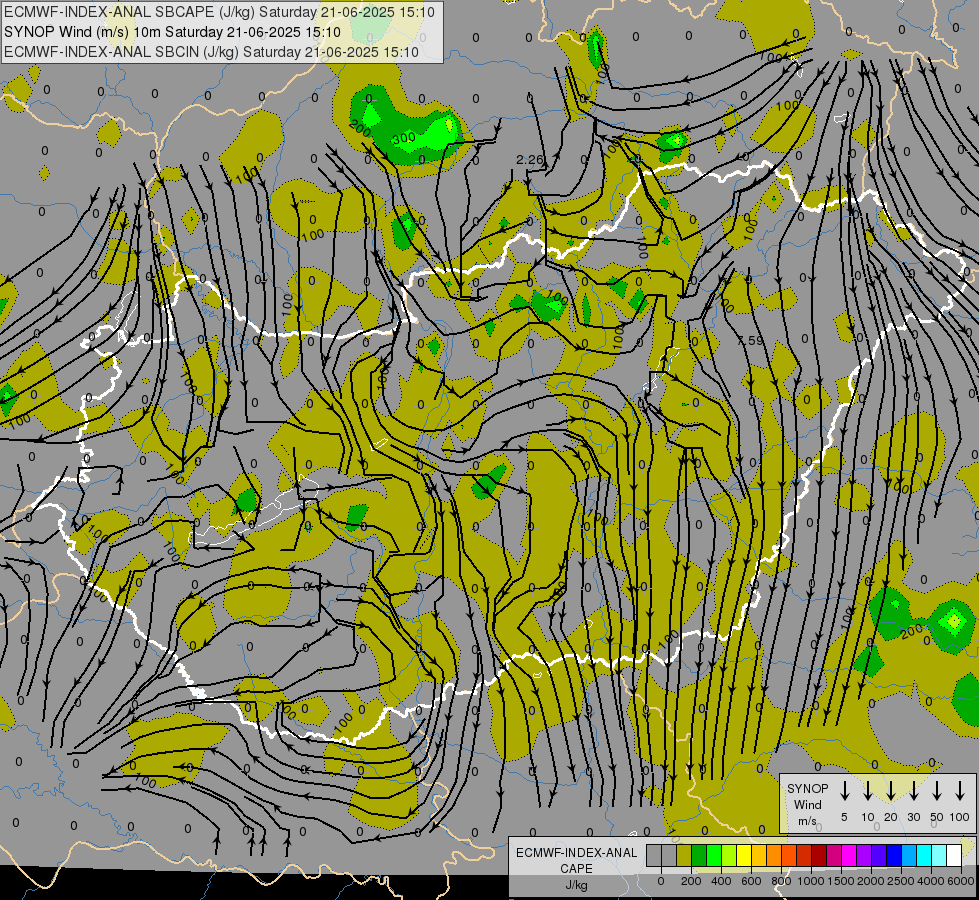The height and width of the screenshot is (900, 979).
Task: Click the 6000 tick label under the color bar
Action: [961, 881]
